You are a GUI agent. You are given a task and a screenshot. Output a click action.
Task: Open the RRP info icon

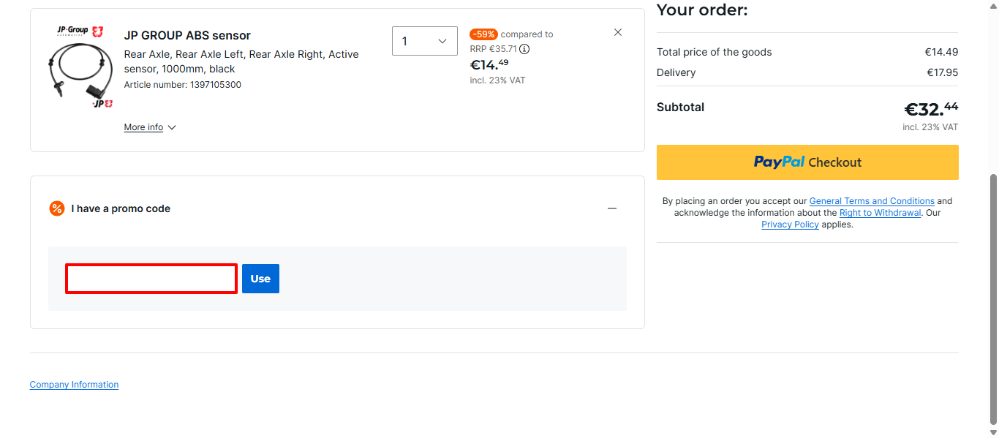click(x=526, y=48)
